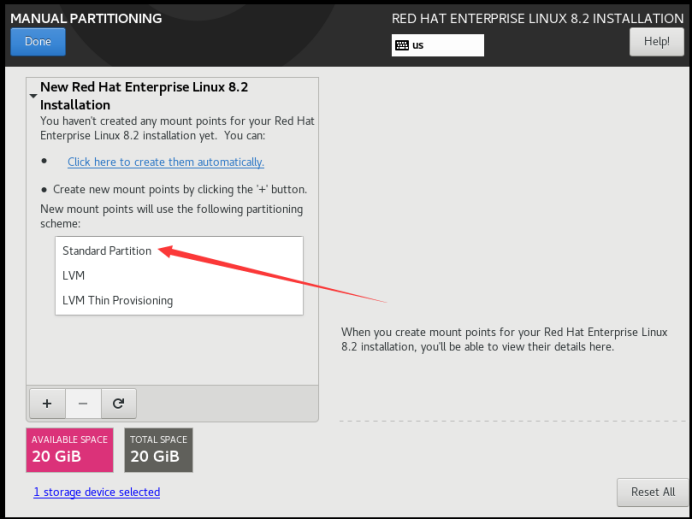Choose LVM partitioning scheme
The image size is (692, 519).
[x=74, y=275]
